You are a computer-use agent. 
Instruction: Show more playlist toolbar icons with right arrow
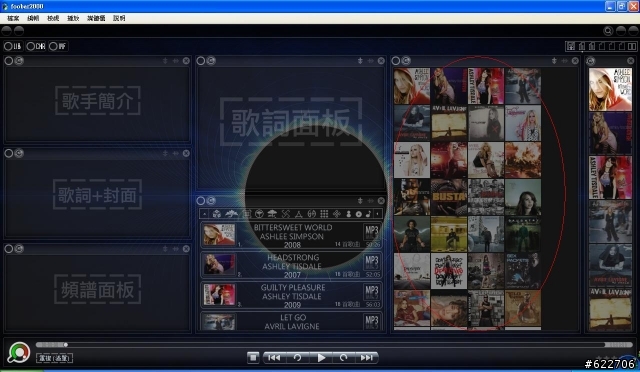(378, 214)
